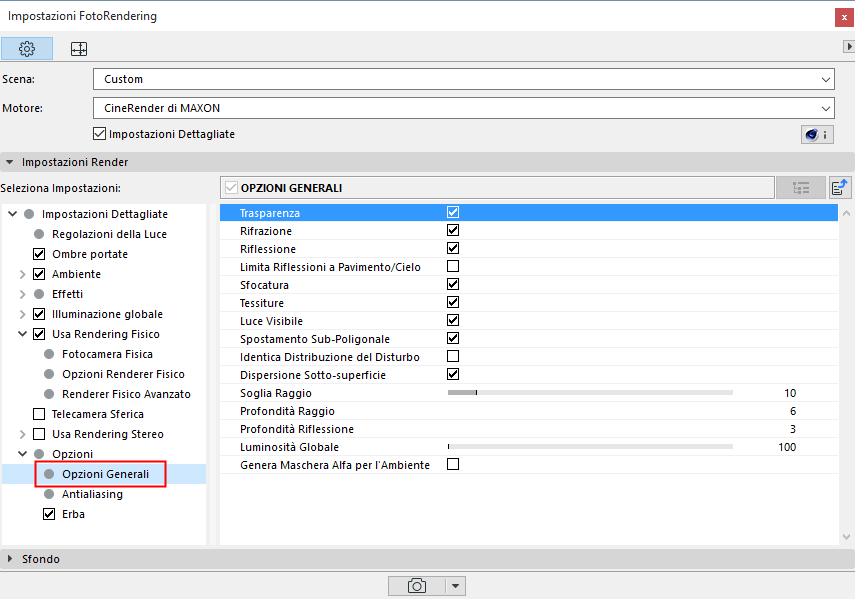Uncheck Dispersione Sotto-superficie option
855x599 pixels.
(453, 374)
